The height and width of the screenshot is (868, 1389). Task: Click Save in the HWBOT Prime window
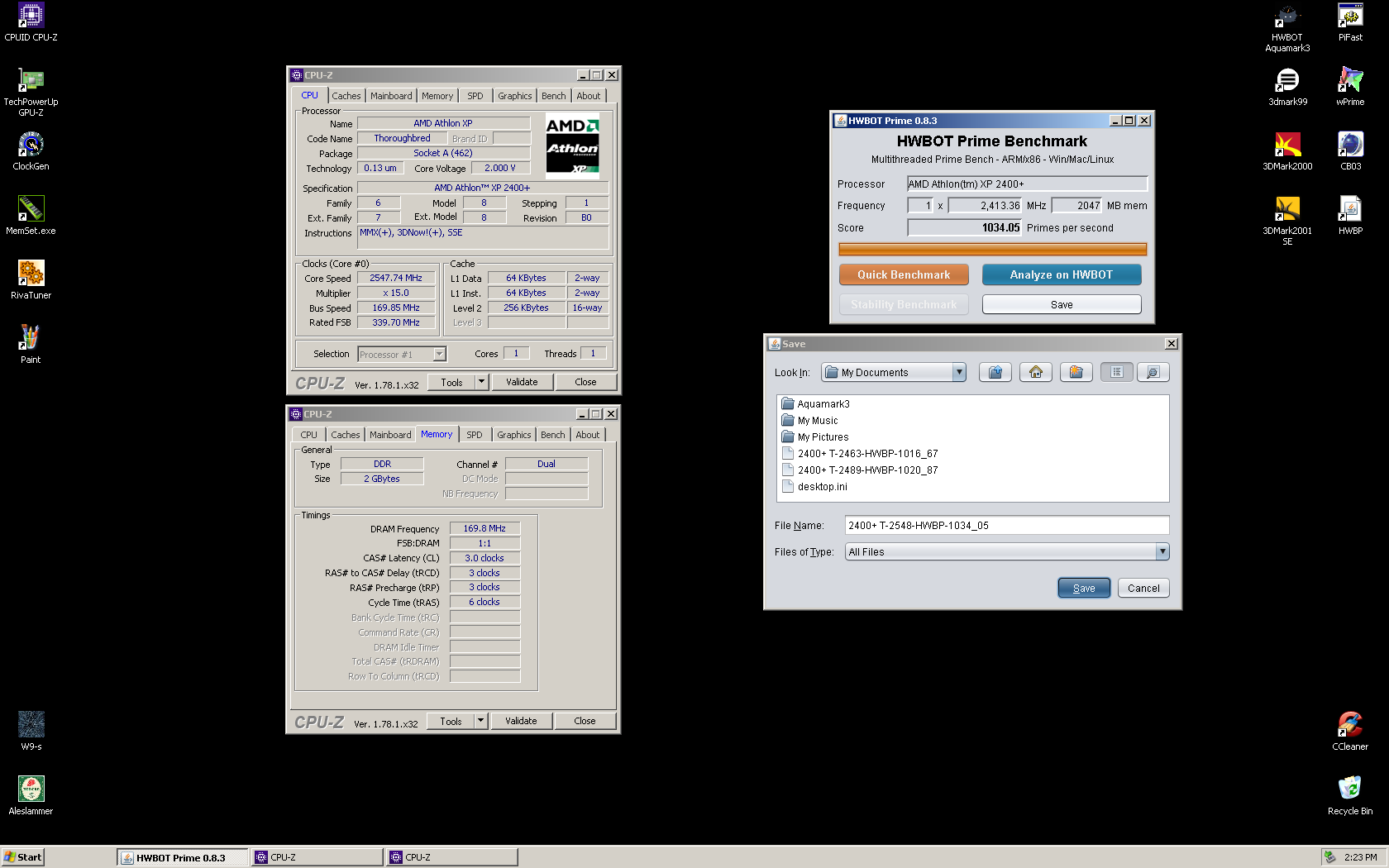click(1062, 304)
